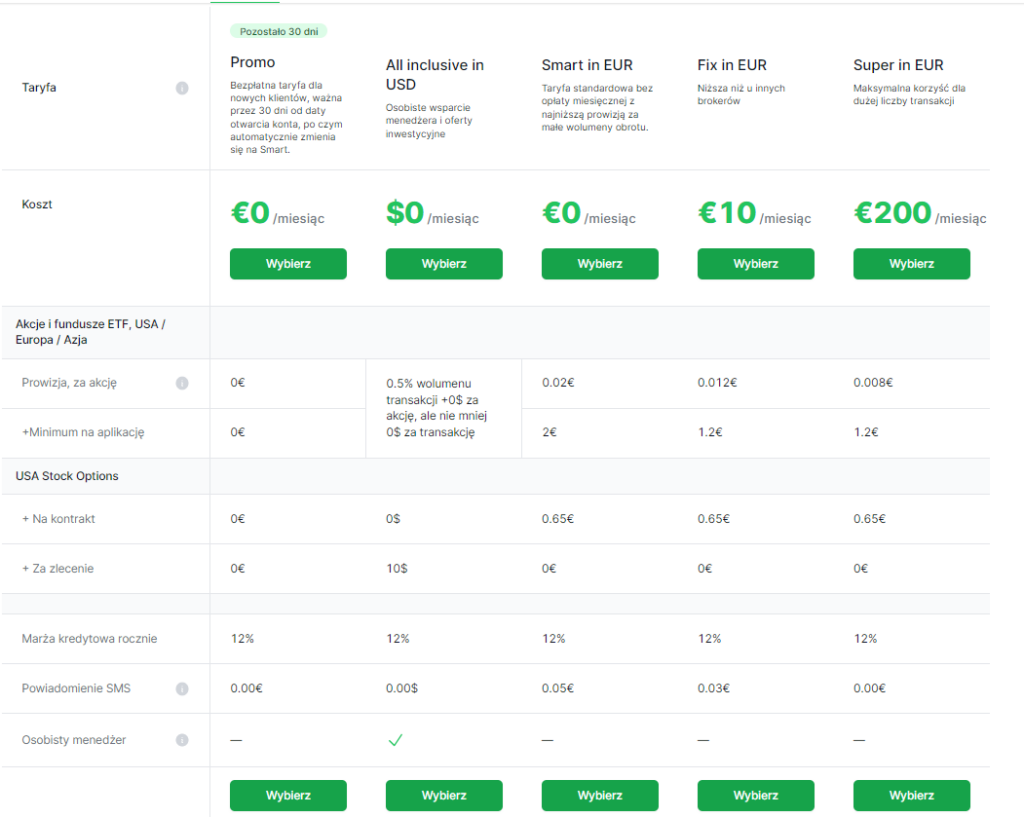Click bottom Wybierz for Fix in EUR

click(756, 796)
